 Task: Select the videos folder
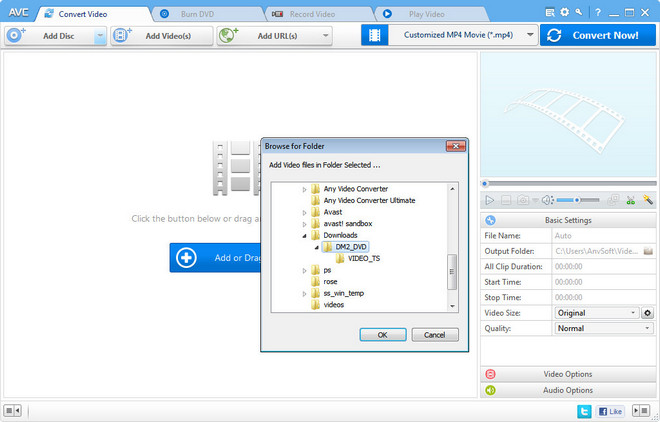[x=333, y=305]
